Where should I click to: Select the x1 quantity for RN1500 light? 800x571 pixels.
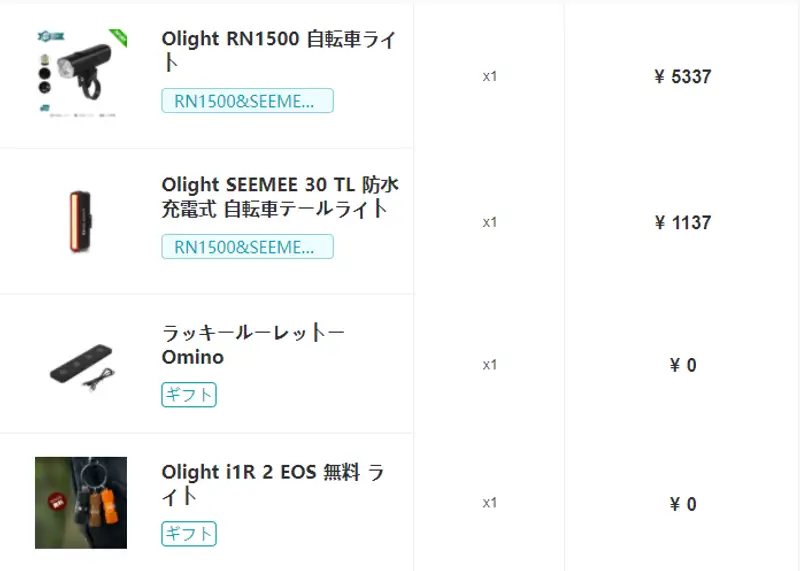490,77
